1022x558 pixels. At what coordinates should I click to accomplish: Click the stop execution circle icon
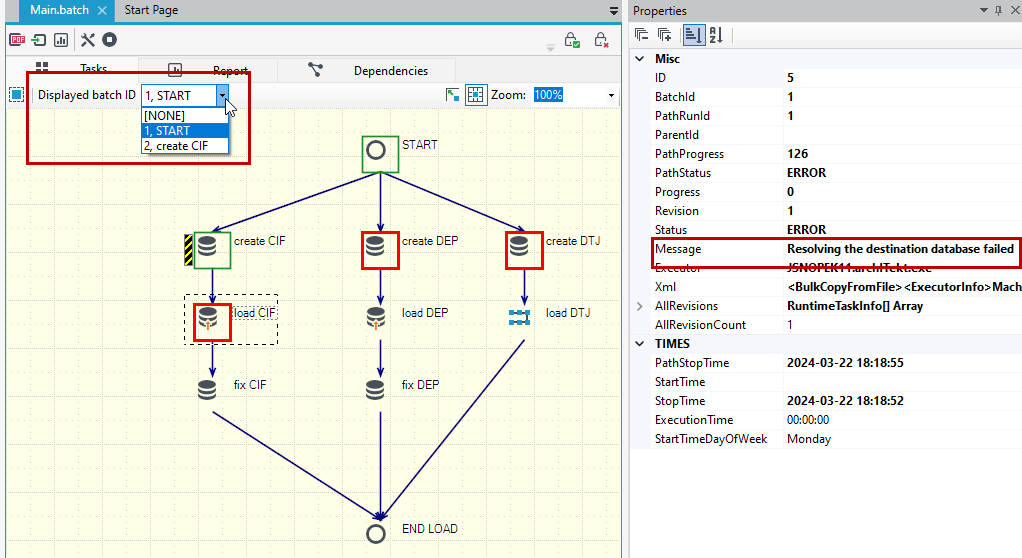click(x=110, y=40)
